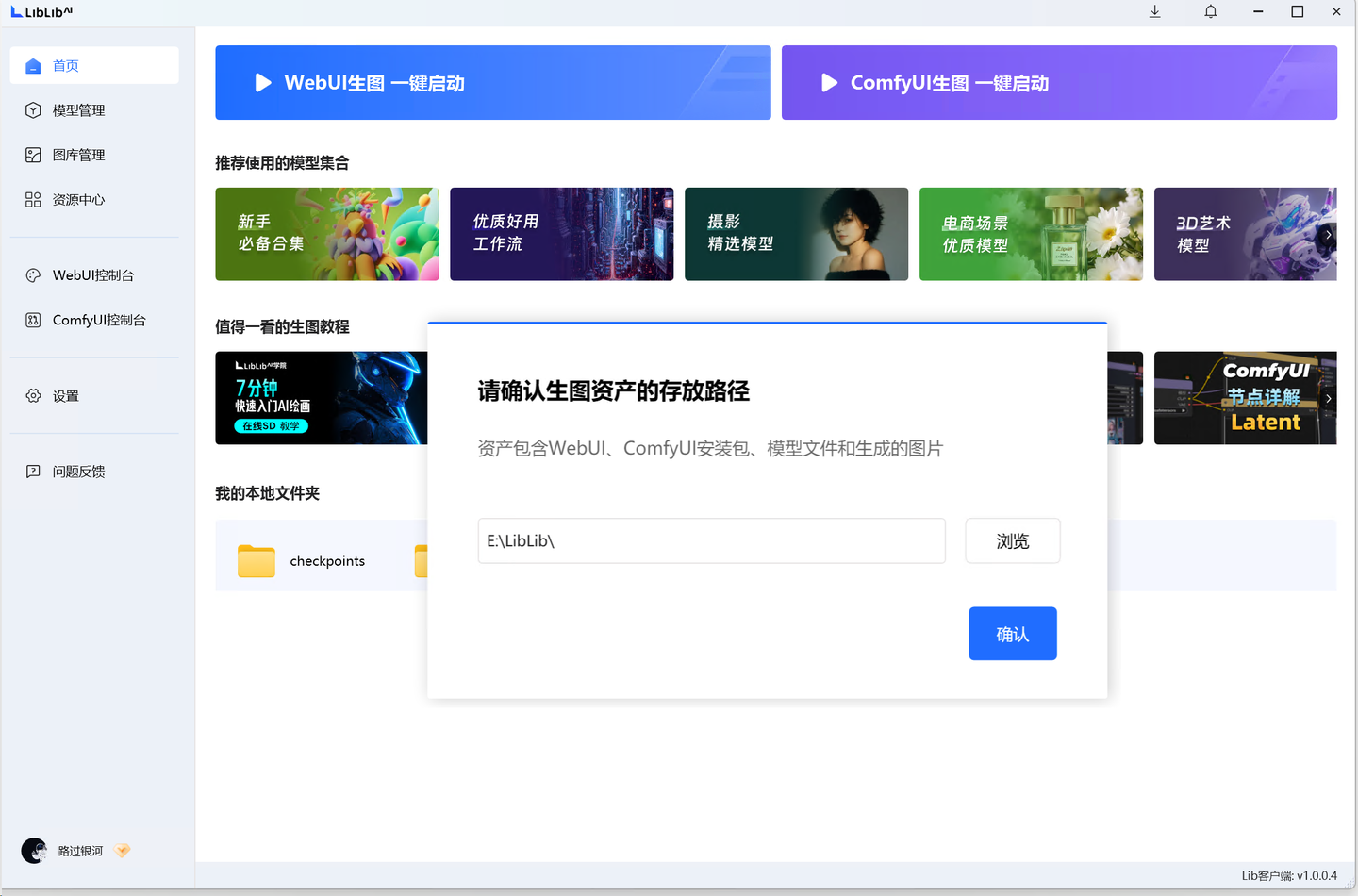Click the download icon in title bar

[1154, 11]
